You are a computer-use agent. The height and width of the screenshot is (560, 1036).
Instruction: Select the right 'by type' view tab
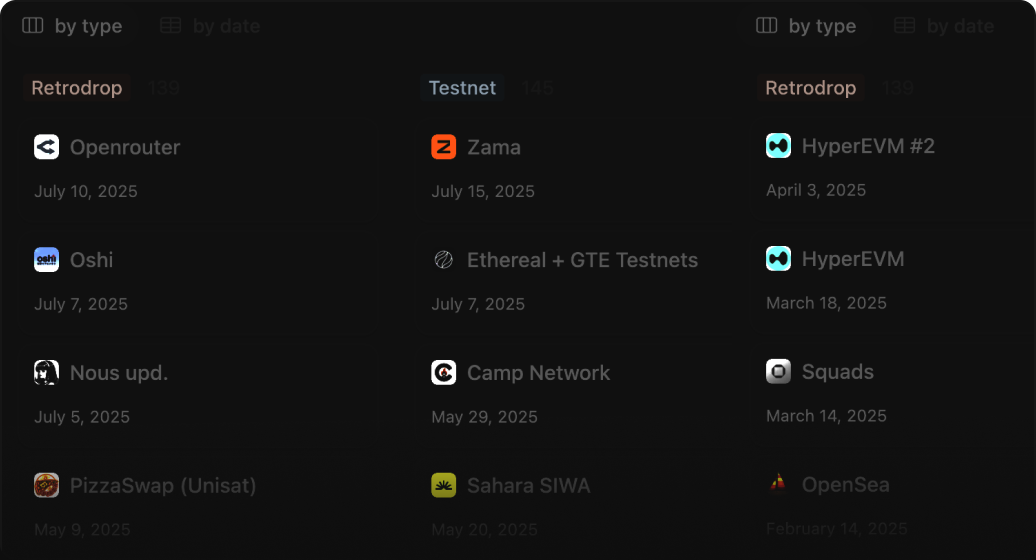(x=807, y=26)
